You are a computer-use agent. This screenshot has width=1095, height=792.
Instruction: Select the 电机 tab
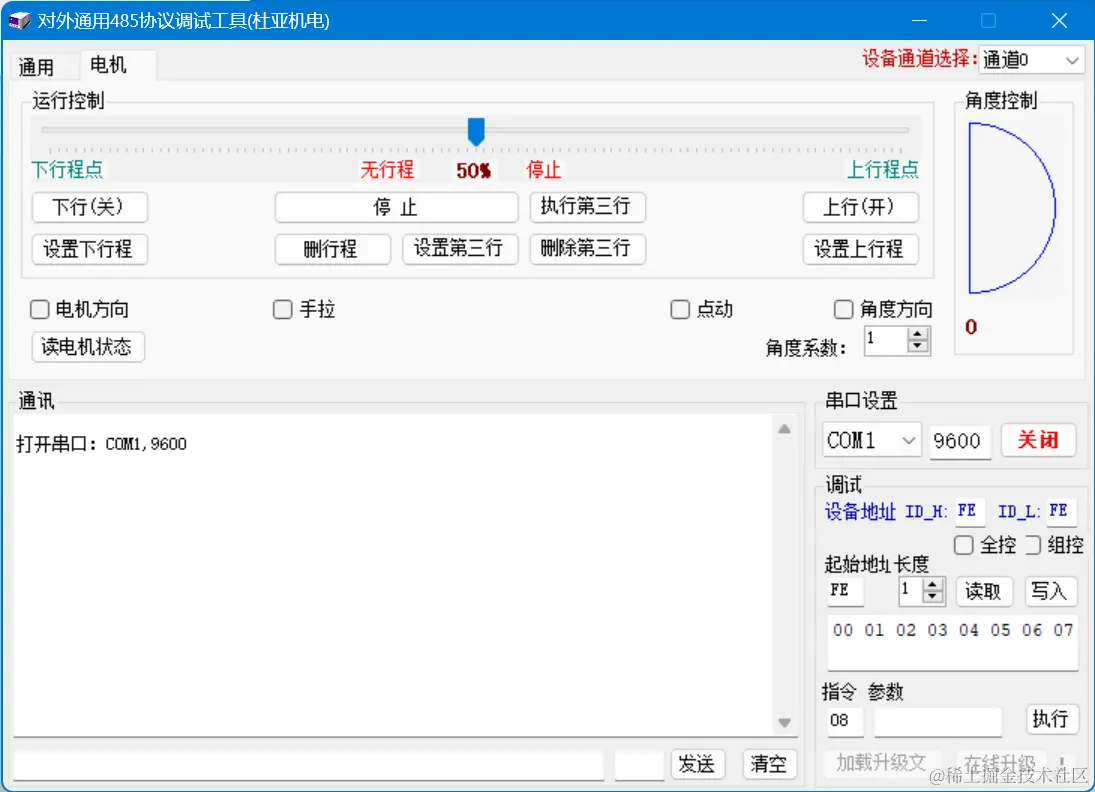pyautogui.click(x=108, y=65)
